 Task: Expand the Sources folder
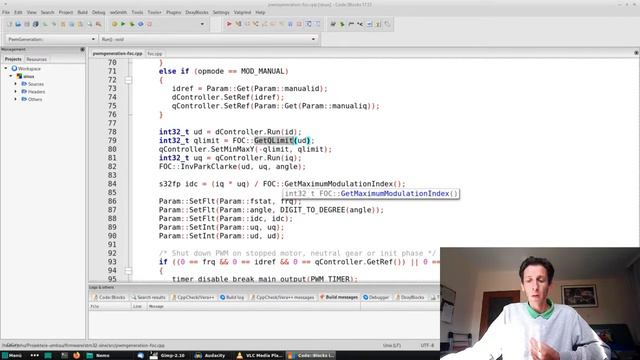pyautogui.click(x=16, y=84)
